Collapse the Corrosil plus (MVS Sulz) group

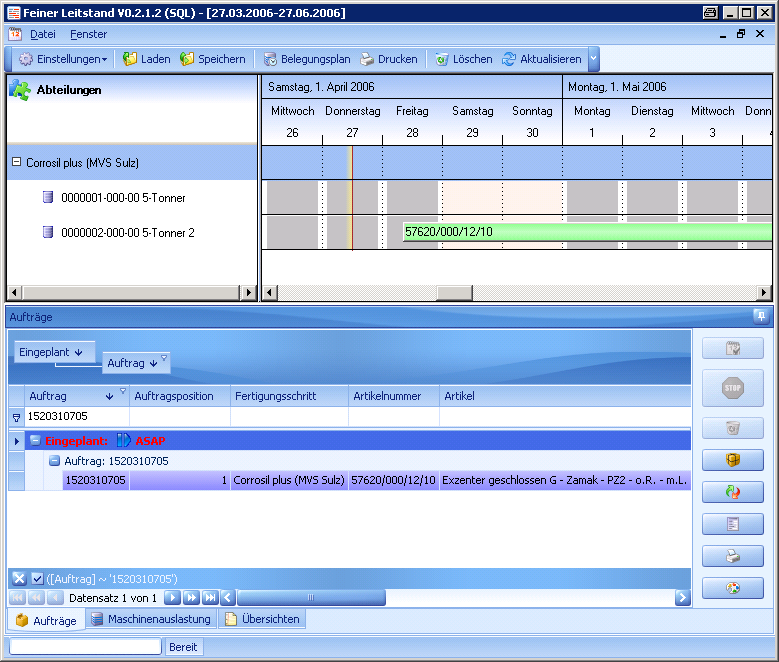[16, 162]
